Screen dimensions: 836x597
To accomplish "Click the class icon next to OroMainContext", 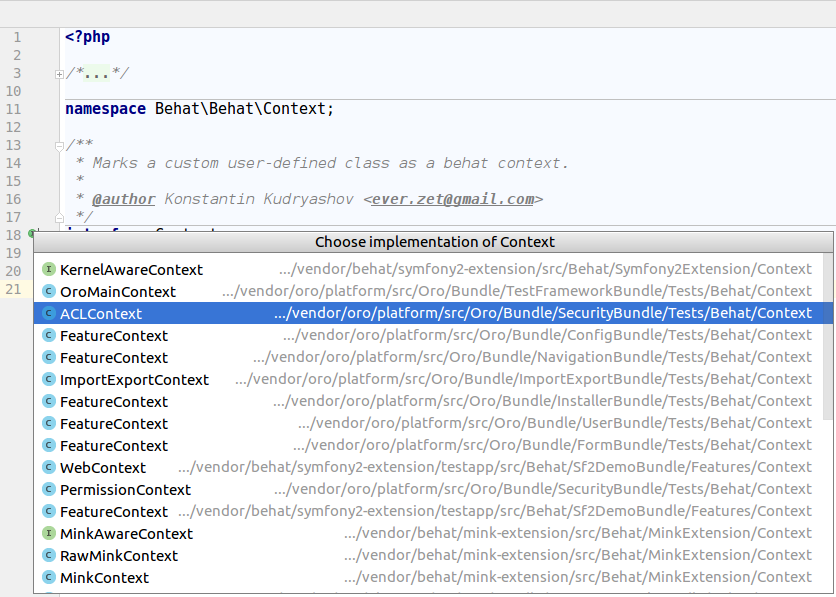I will pos(49,292).
